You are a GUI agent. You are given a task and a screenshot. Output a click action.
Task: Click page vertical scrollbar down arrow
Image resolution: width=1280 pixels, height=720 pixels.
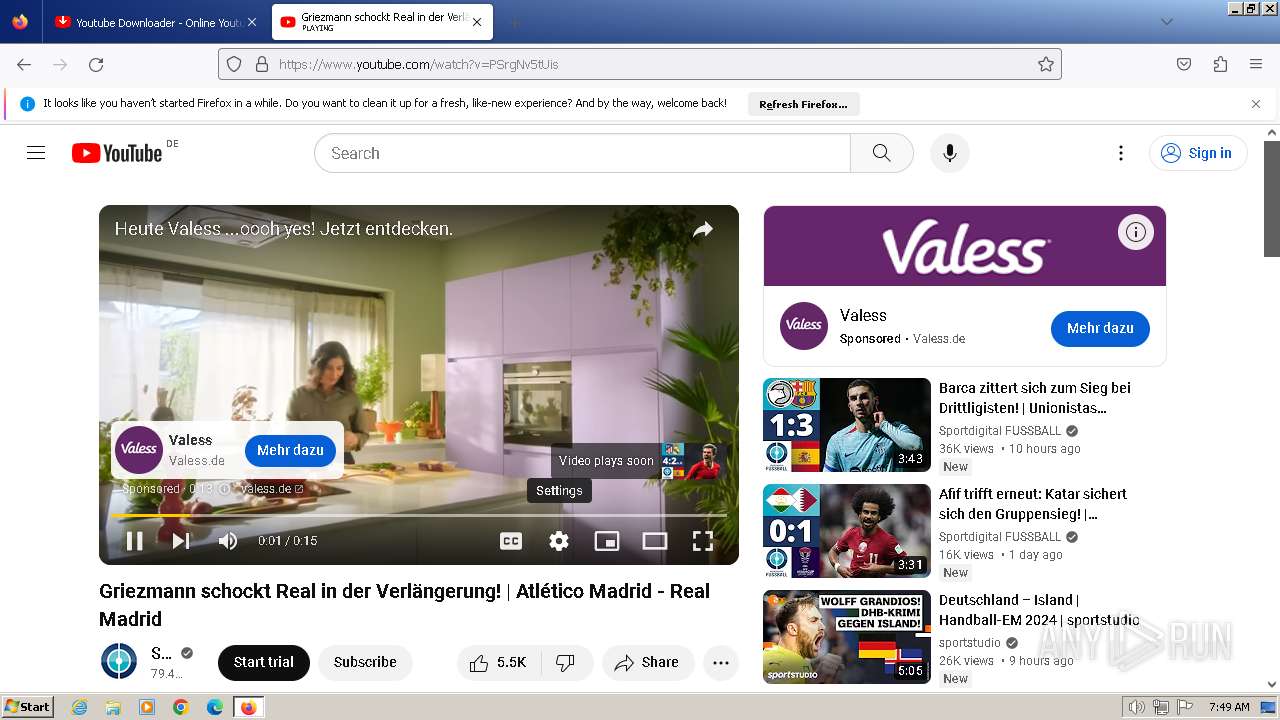[1272, 685]
